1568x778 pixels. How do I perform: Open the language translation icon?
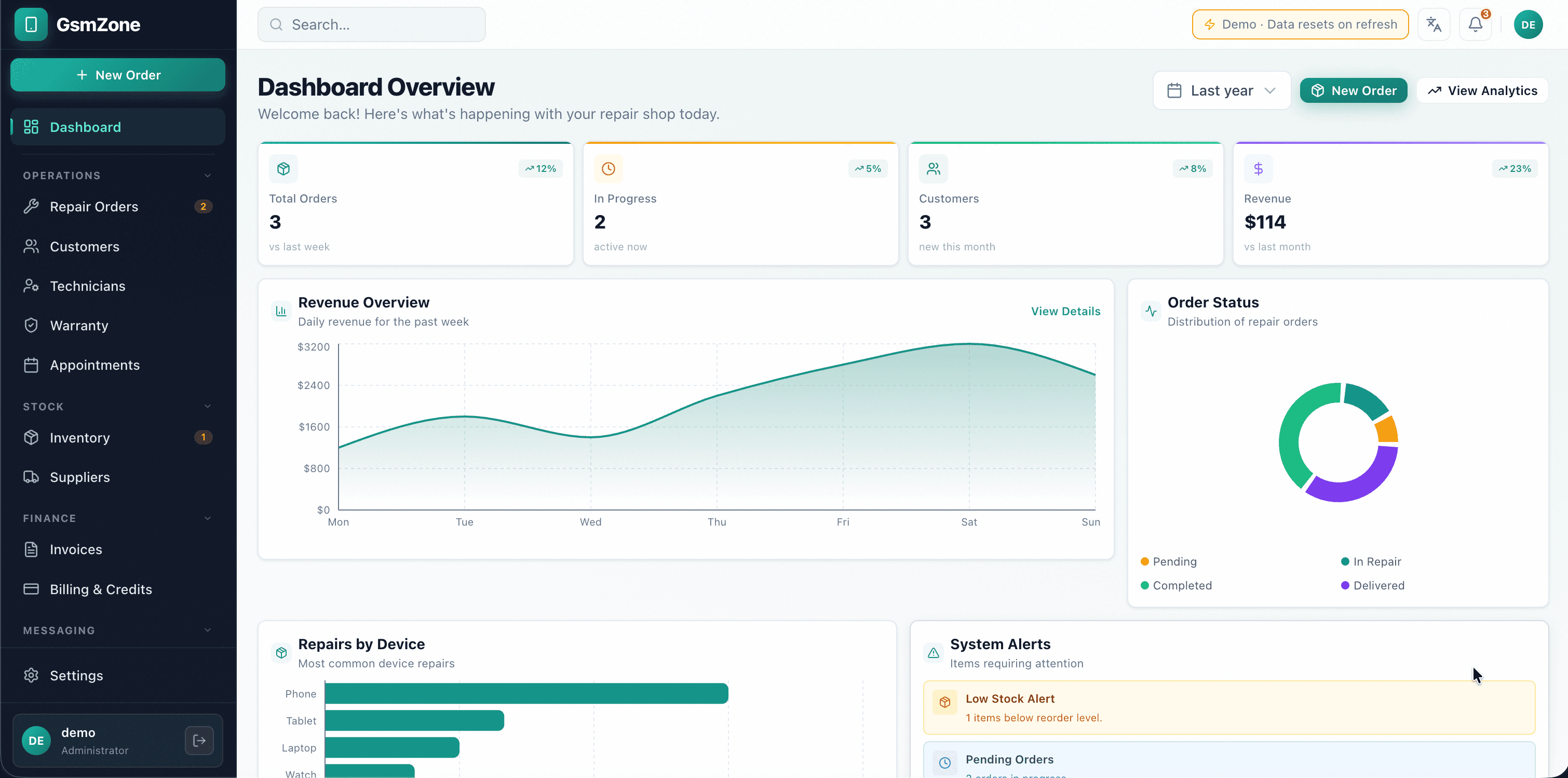pyautogui.click(x=1434, y=24)
